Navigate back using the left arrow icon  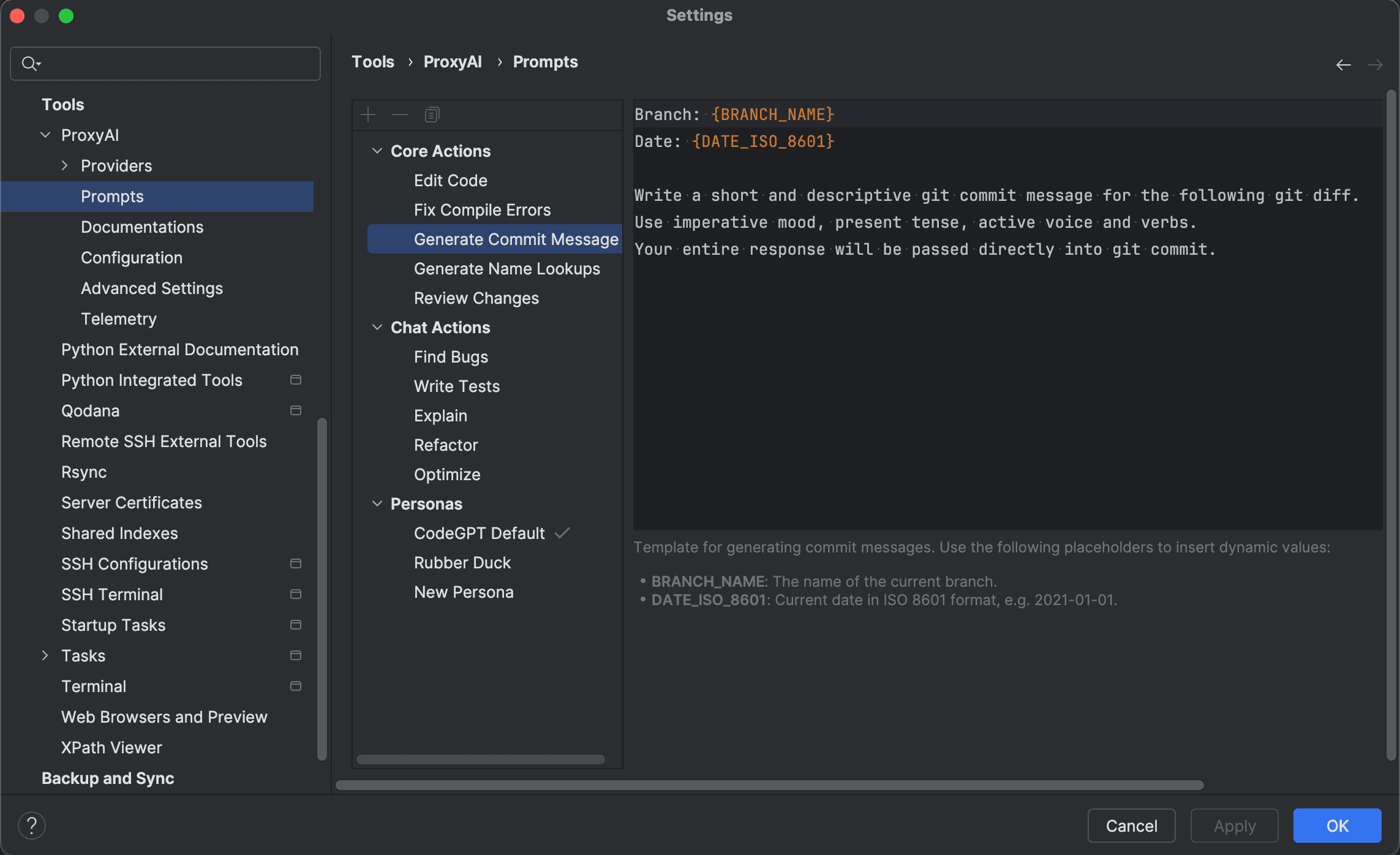pyautogui.click(x=1344, y=64)
